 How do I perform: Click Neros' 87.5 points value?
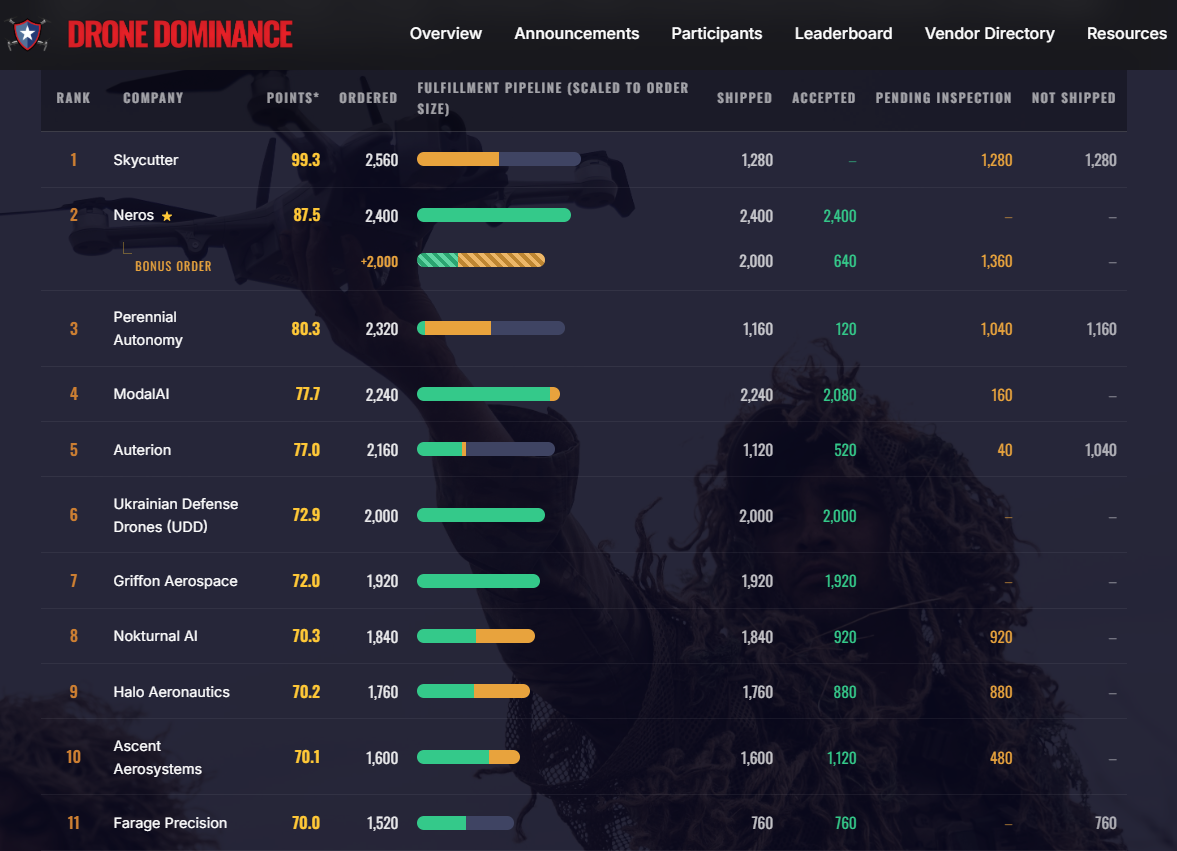click(x=306, y=215)
